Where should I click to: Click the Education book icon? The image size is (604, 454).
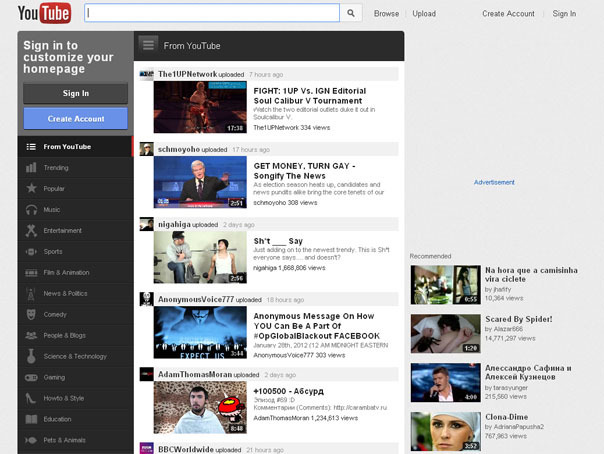pyautogui.click(x=31, y=419)
